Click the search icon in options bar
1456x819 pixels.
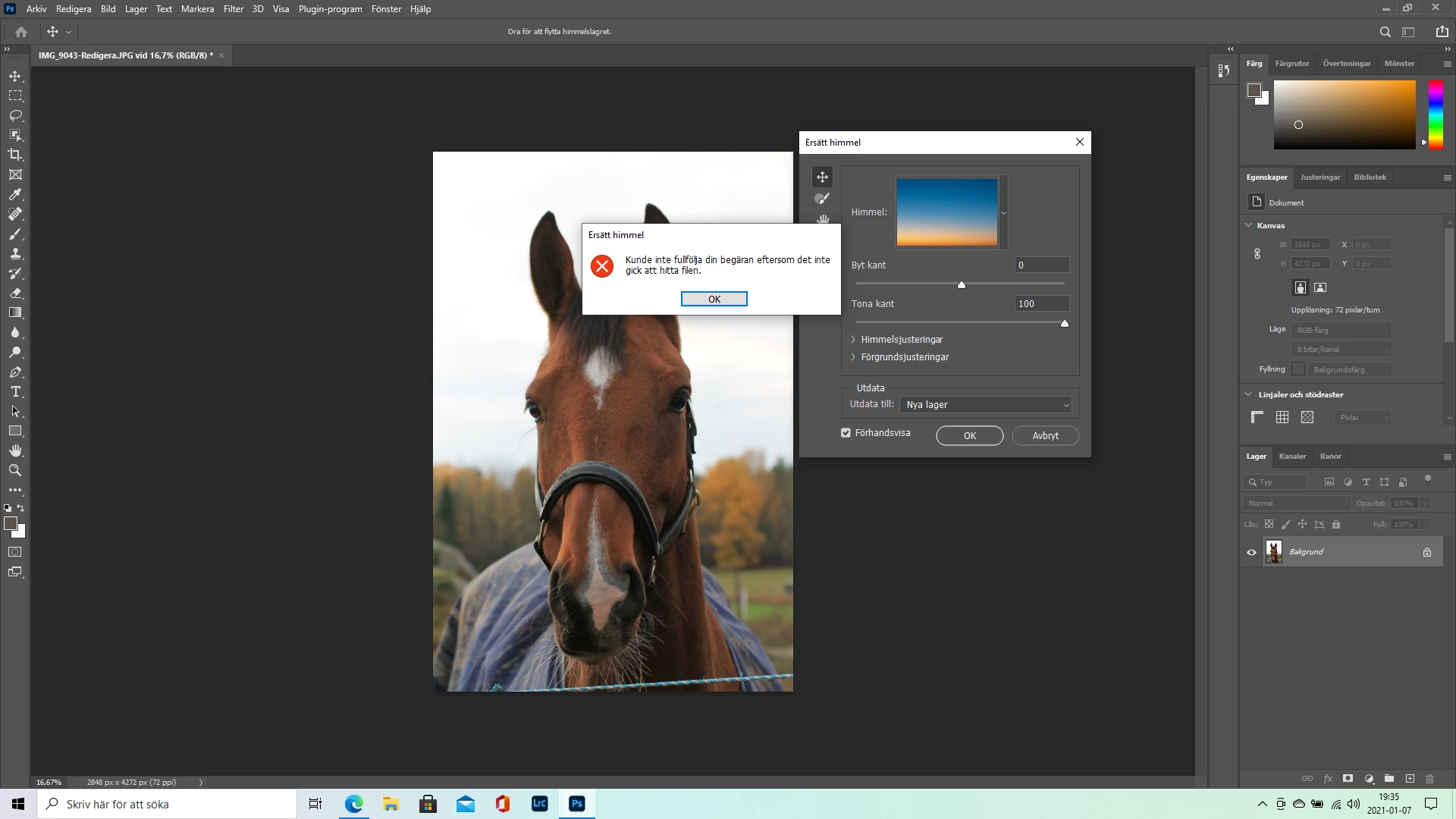pyautogui.click(x=1385, y=32)
